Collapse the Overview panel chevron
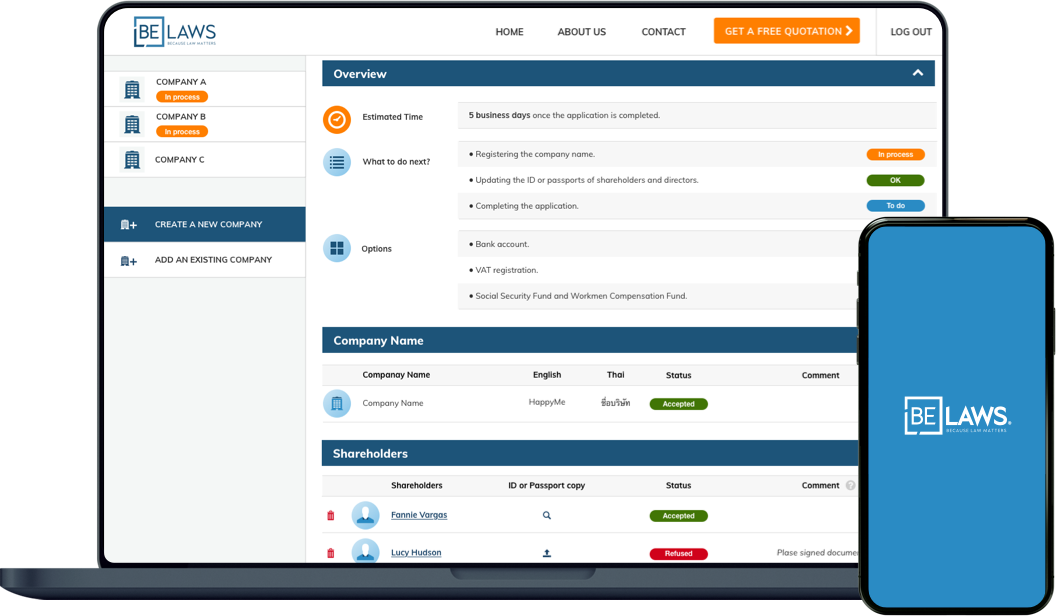 pyautogui.click(x=917, y=73)
